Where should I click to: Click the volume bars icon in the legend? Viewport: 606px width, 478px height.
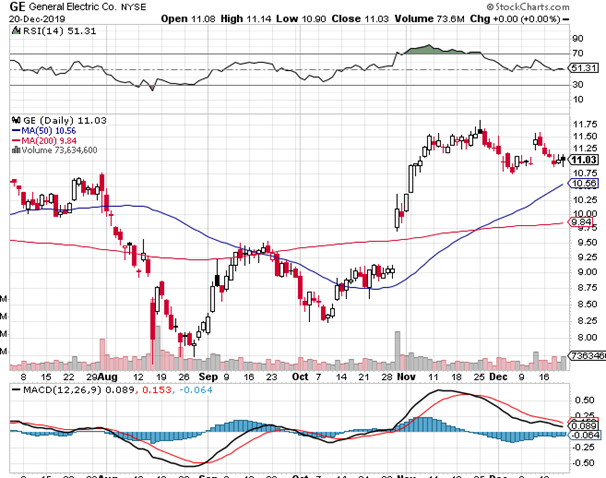pyautogui.click(x=14, y=150)
